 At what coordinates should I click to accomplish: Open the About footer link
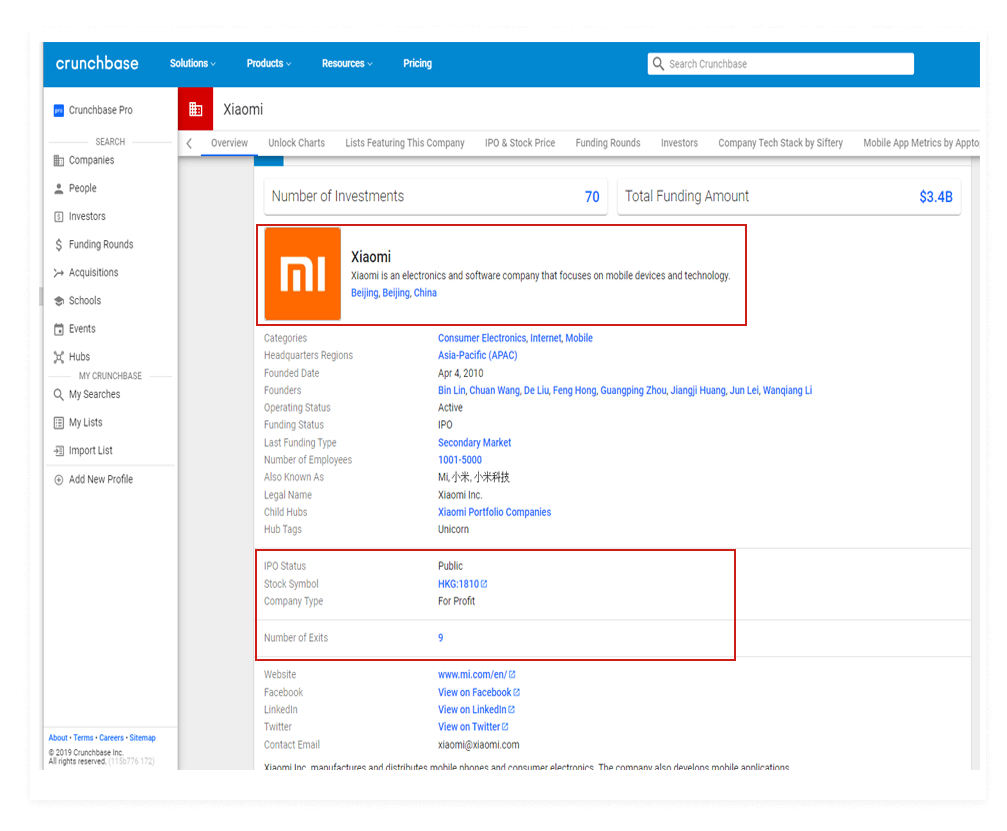click(x=58, y=738)
